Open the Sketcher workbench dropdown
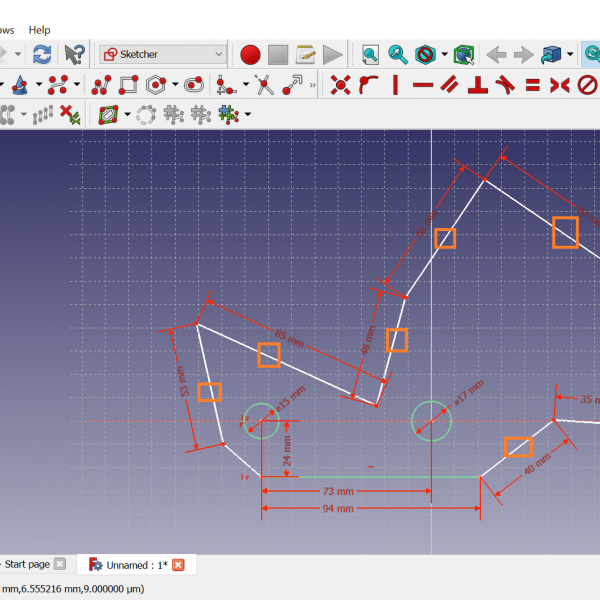Image resolution: width=600 pixels, height=600 pixels. click(x=164, y=54)
